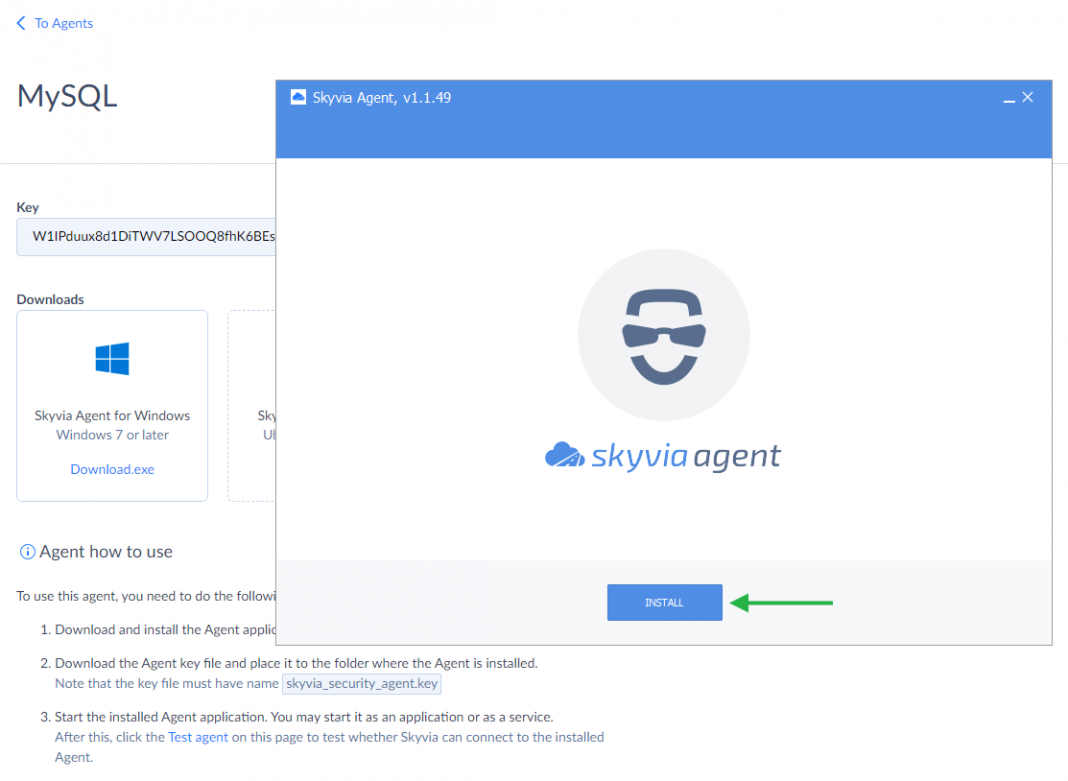1068x781 pixels.
Task: Click the info icon beside Agent how to use
Action: coord(27,552)
